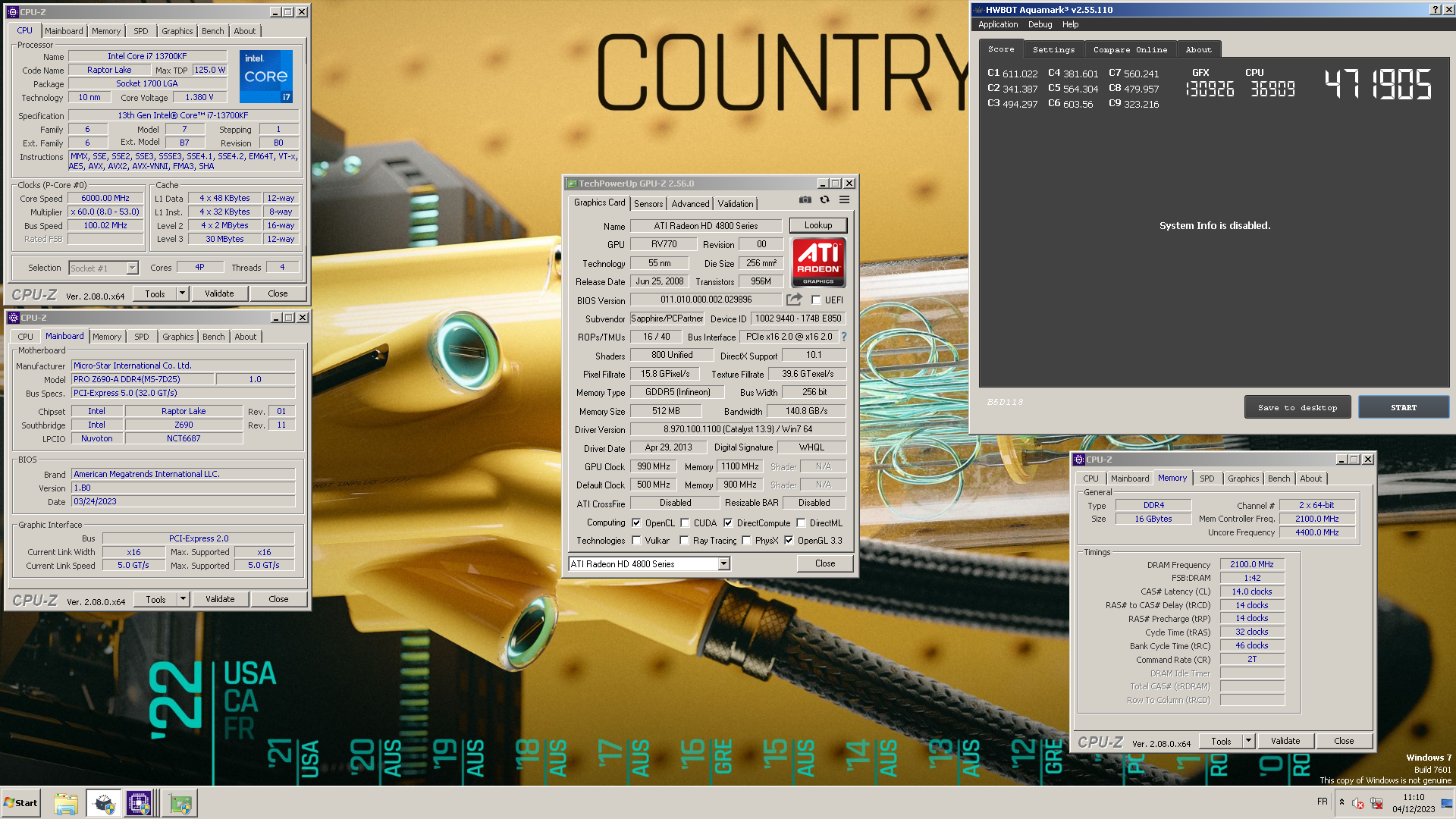This screenshot has height=819, width=1456.
Task: Click the taskbar clock showing 11:10
Action: point(1414,803)
